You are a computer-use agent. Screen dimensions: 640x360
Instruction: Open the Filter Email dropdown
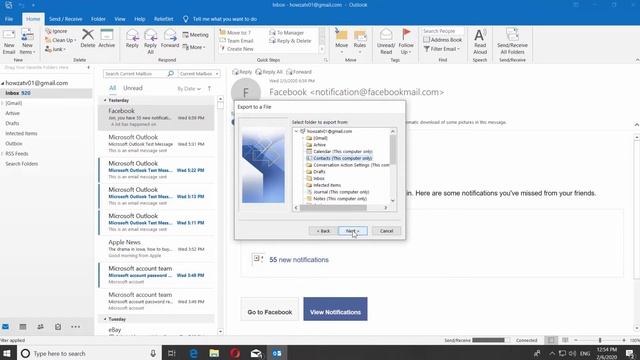(x=442, y=49)
